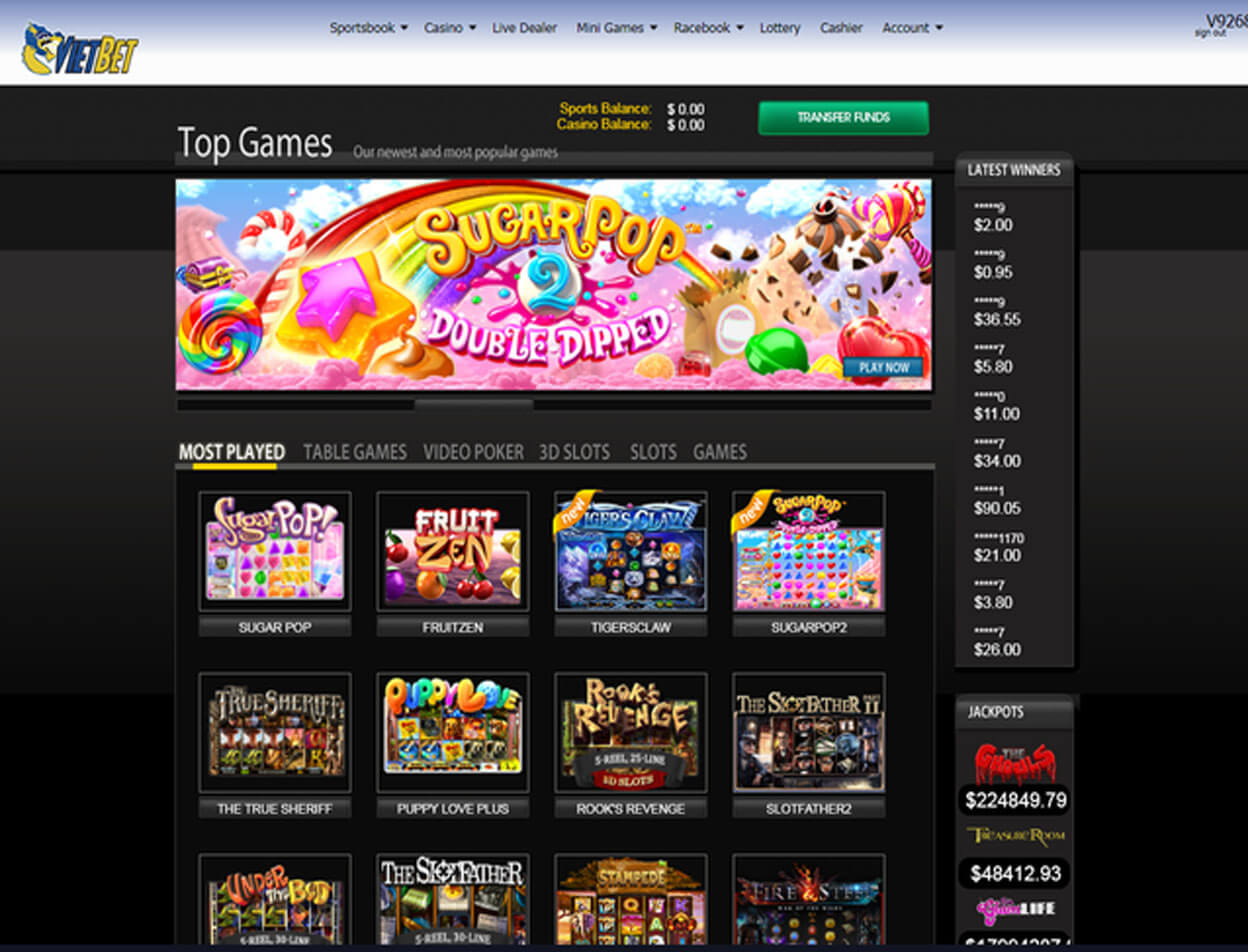Click the $36.55 latest winner entry
The height and width of the screenshot is (952, 1248).
pyautogui.click(x=997, y=320)
